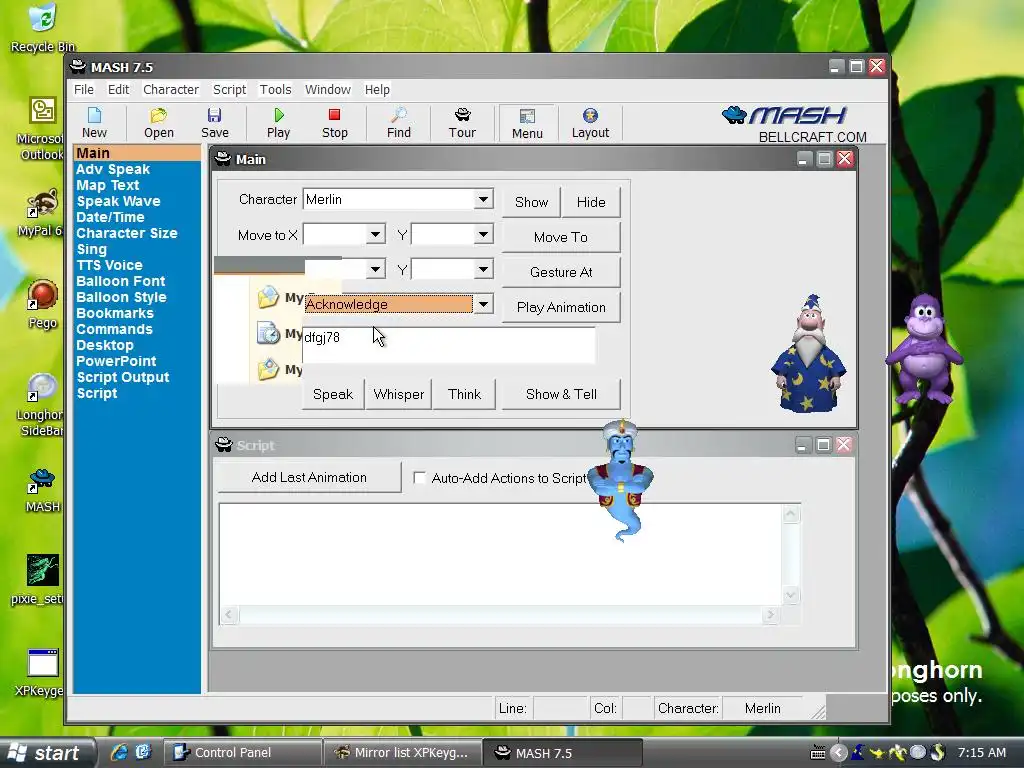Select the Pego desktop shortcut
Image resolution: width=1024 pixels, height=768 pixels.
pos(42,304)
